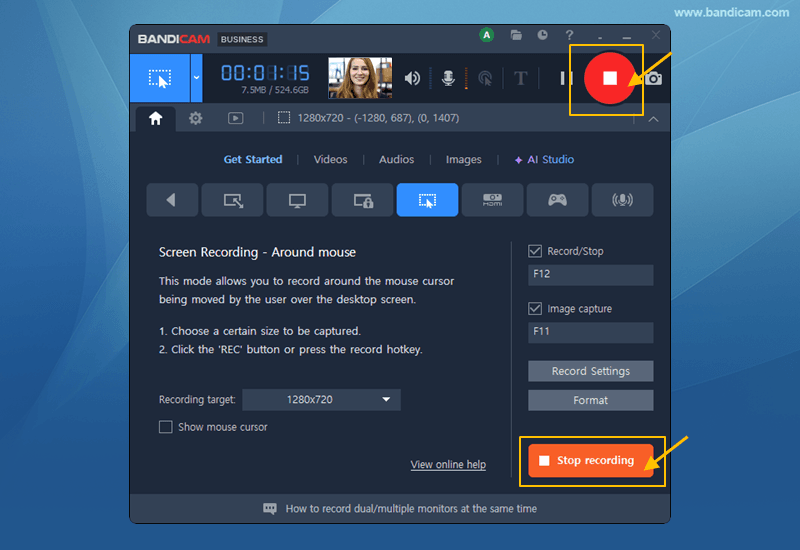Click the F12 hotkey field
Screen dimensions: 800x550
click(x=590, y=274)
